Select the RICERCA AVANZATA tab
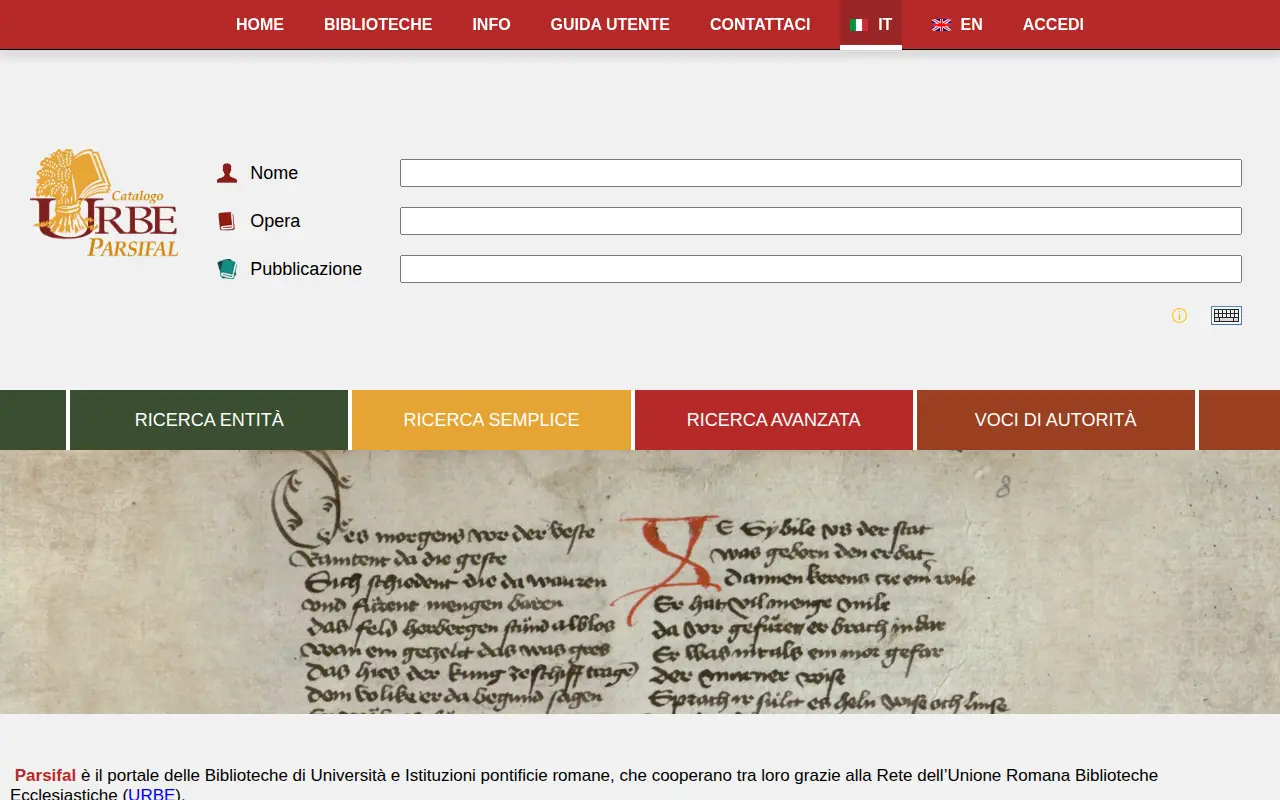 click(x=773, y=420)
